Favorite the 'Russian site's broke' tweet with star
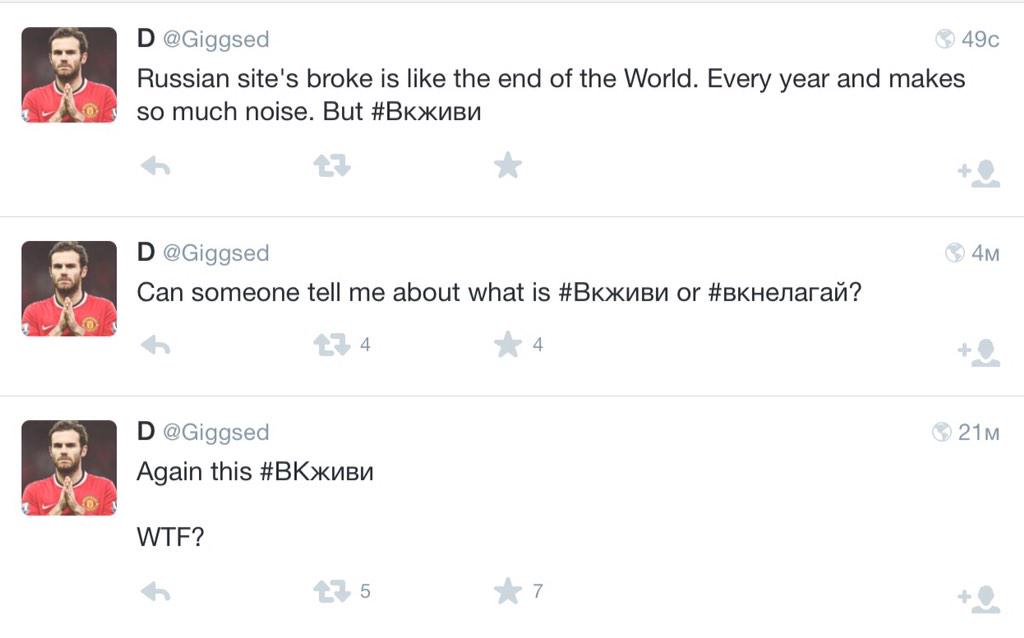1024x638 pixels. 507,165
